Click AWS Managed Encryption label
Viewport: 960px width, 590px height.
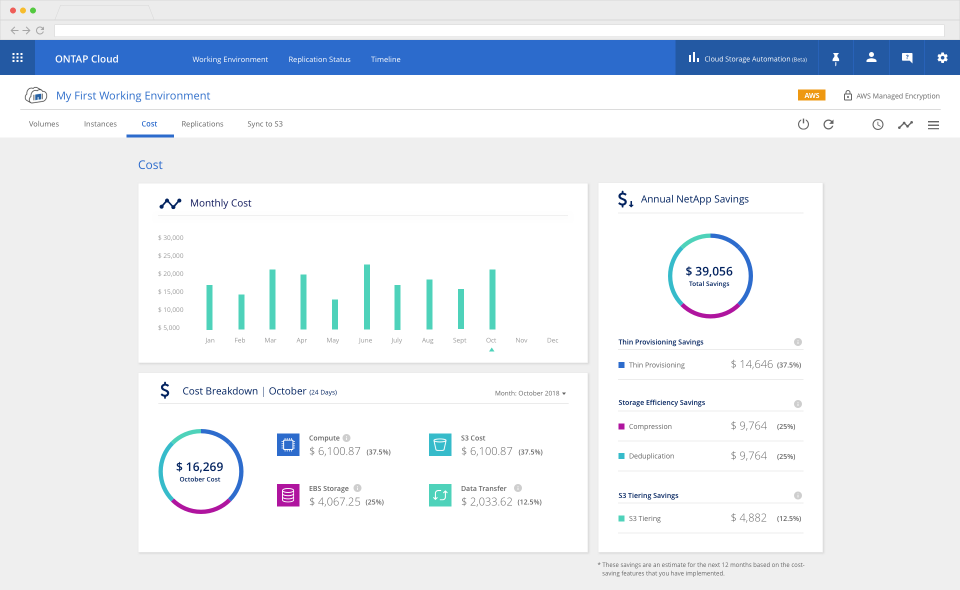click(x=898, y=96)
